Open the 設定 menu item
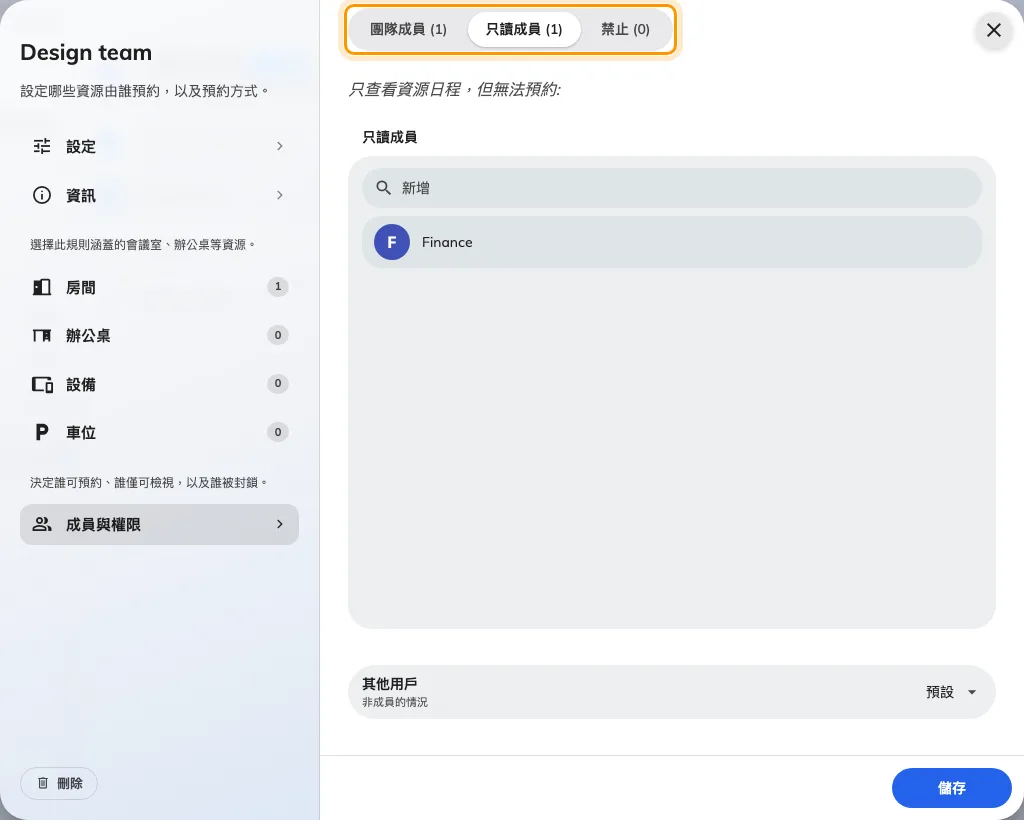This screenshot has height=820, width=1024. [159, 146]
